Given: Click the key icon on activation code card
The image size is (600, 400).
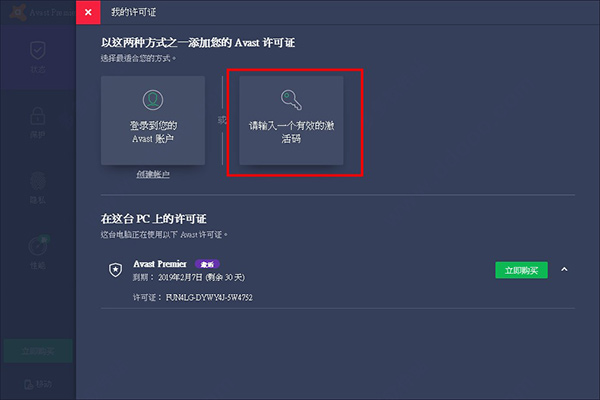Looking at the screenshot, I should click(x=291, y=100).
